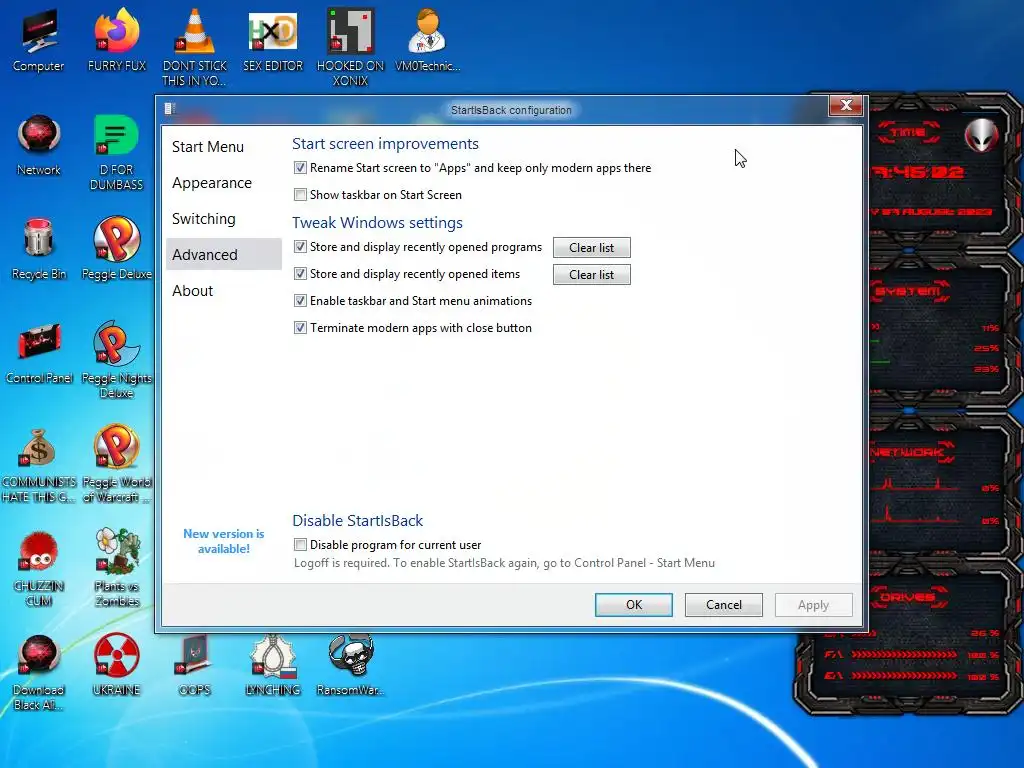Click the F:\ drive usage bar

click(904, 654)
